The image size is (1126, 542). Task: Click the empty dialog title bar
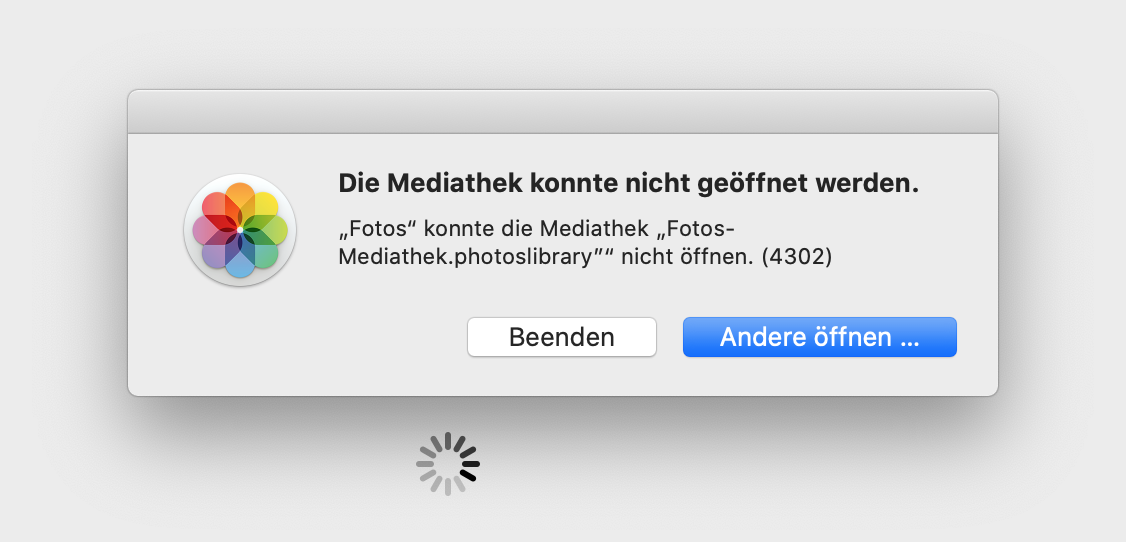(562, 112)
